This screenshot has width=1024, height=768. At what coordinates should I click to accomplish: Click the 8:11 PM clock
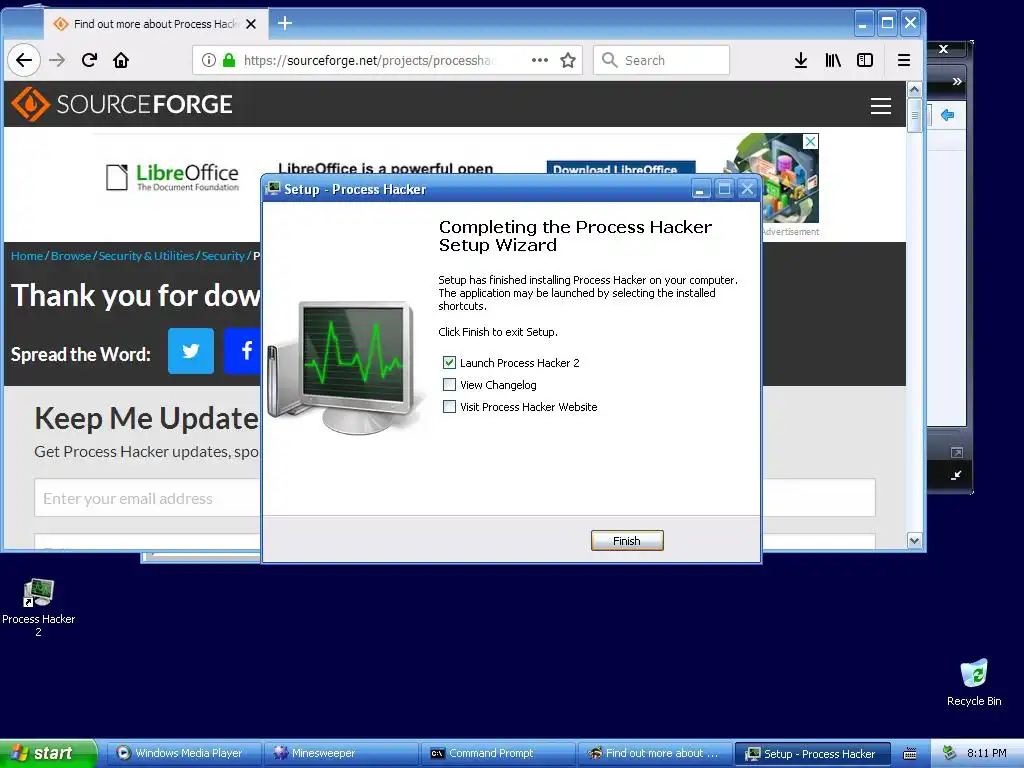click(x=987, y=753)
